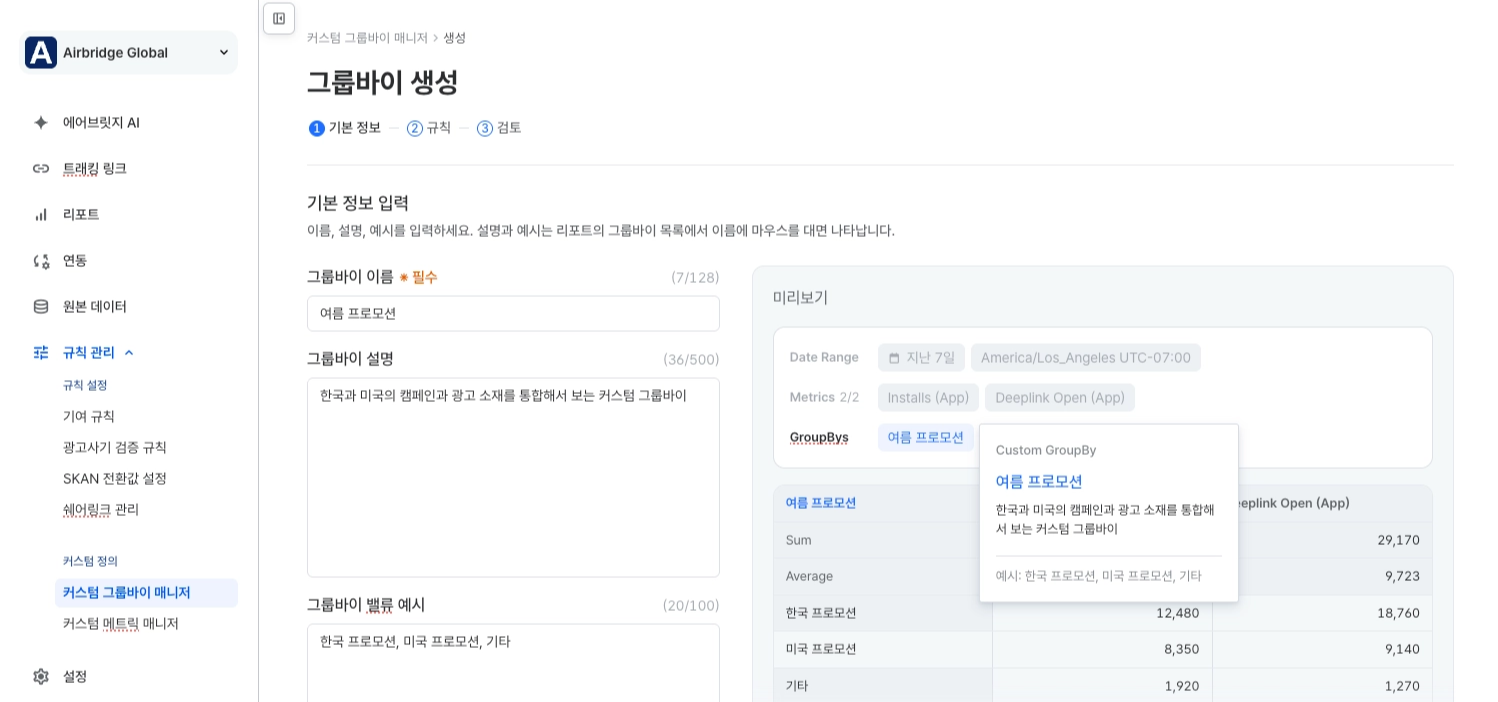
Task: Collapse the sidebar panel toggle icon
Action: [279, 18]
